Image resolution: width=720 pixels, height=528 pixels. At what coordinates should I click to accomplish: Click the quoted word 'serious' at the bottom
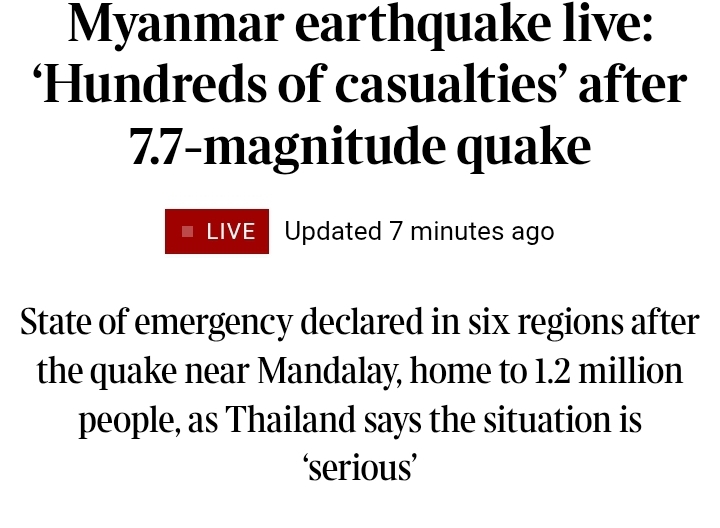tap(360, 468)
